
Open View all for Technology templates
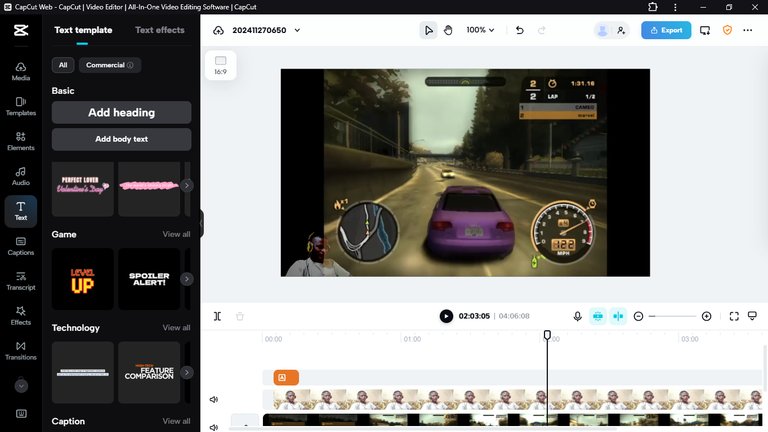pos(176,328)
